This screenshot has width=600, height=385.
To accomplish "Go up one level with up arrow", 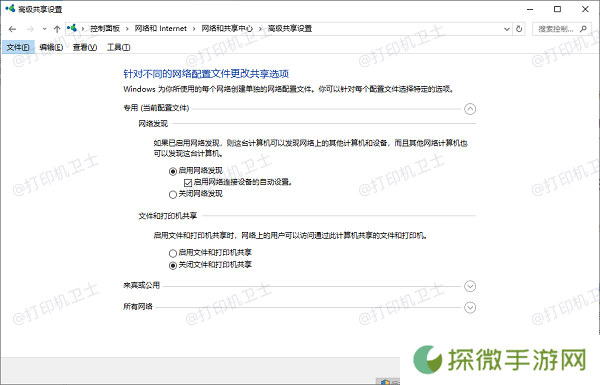I will [57, 29].
